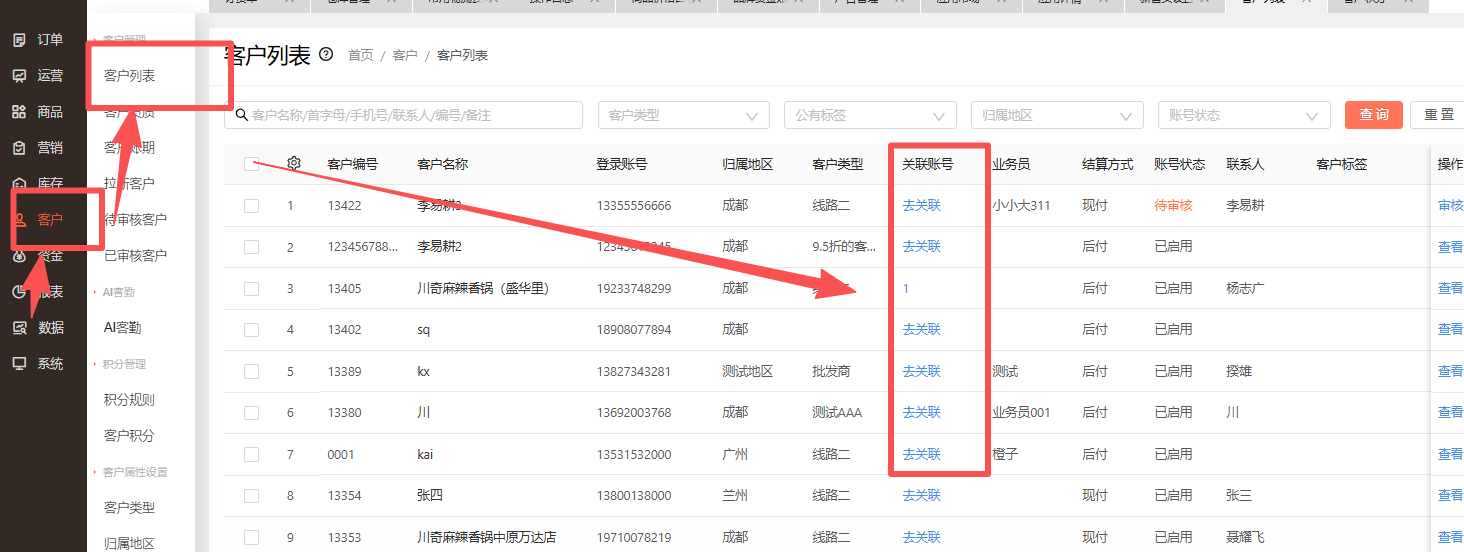1464x552 pixels.
Task: Click the 登录账号 column header
Action: [622, 164]
